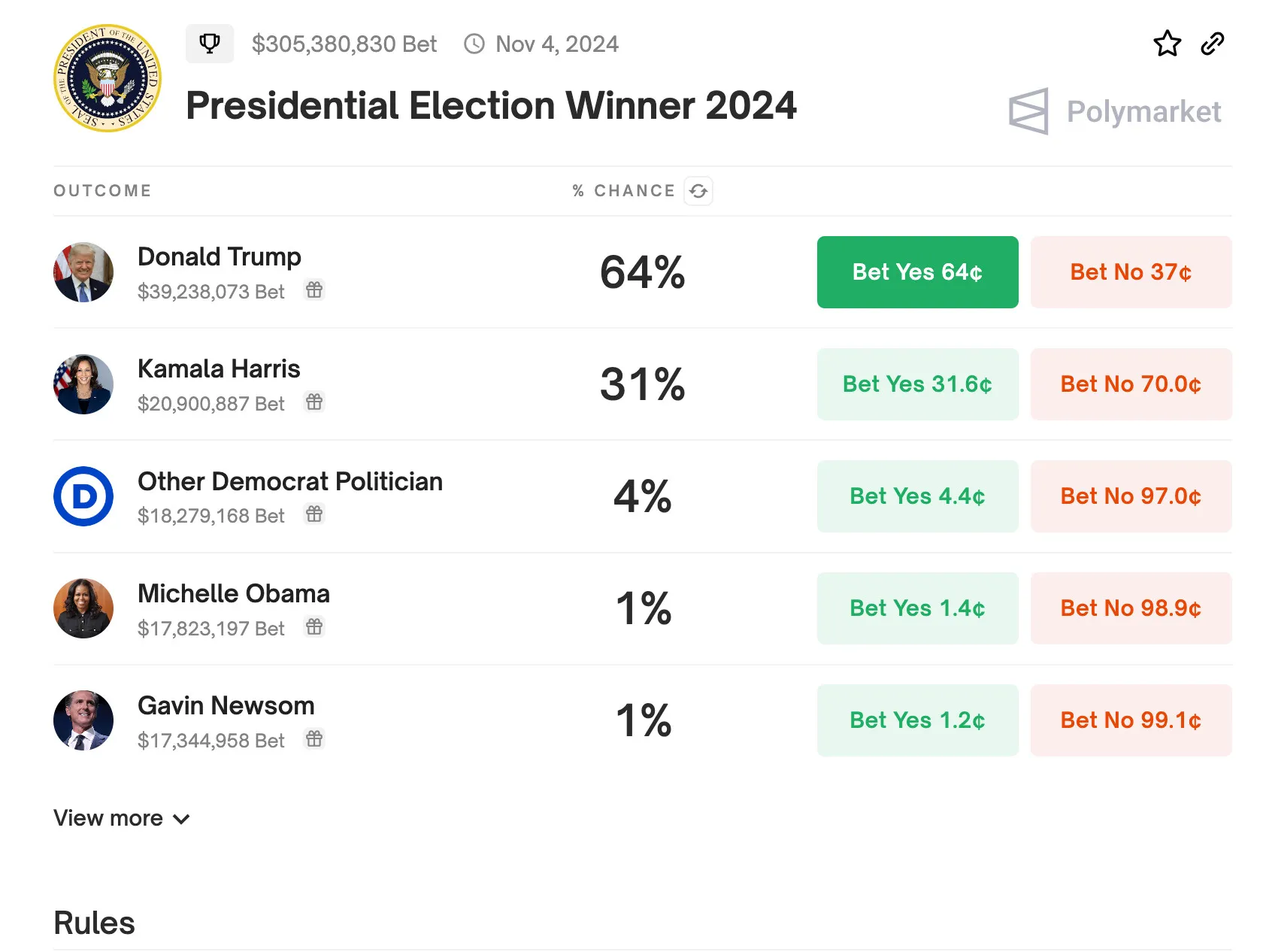Click the Presidential seal image
This screenshot has width=1263, height=952.
click(x=108, y=78)
